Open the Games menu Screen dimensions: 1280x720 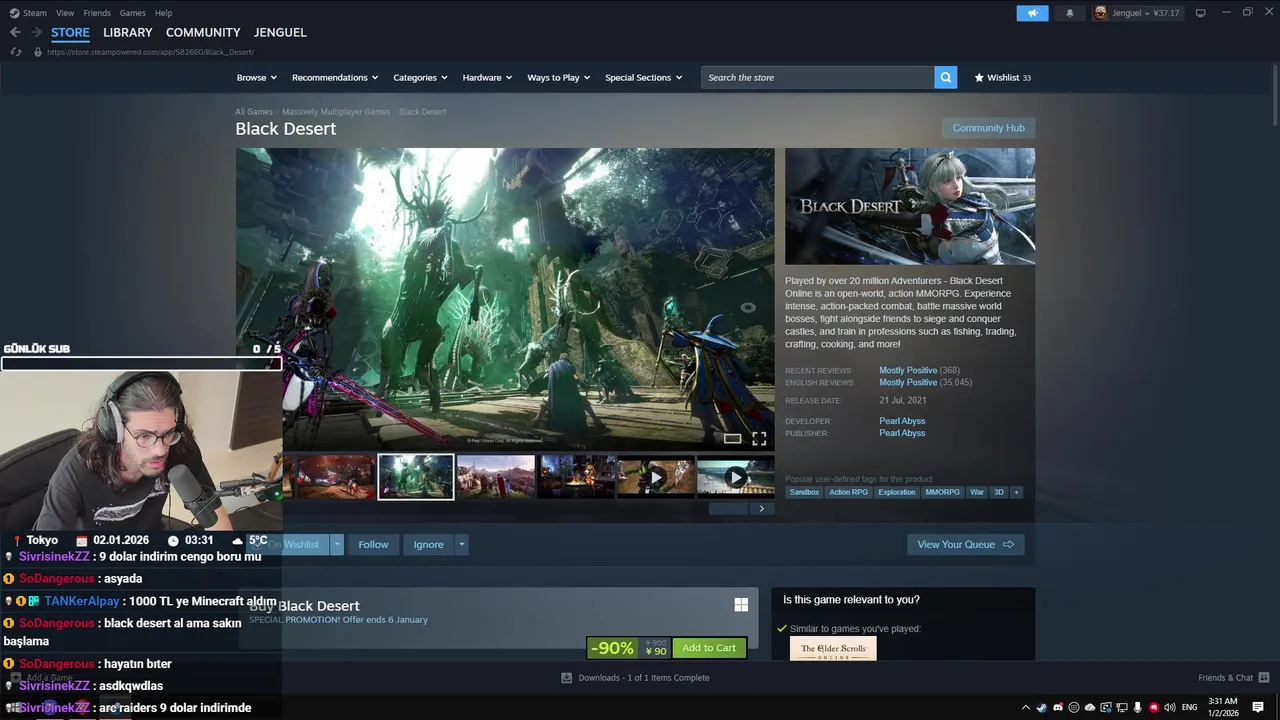(x=133, y=13)
